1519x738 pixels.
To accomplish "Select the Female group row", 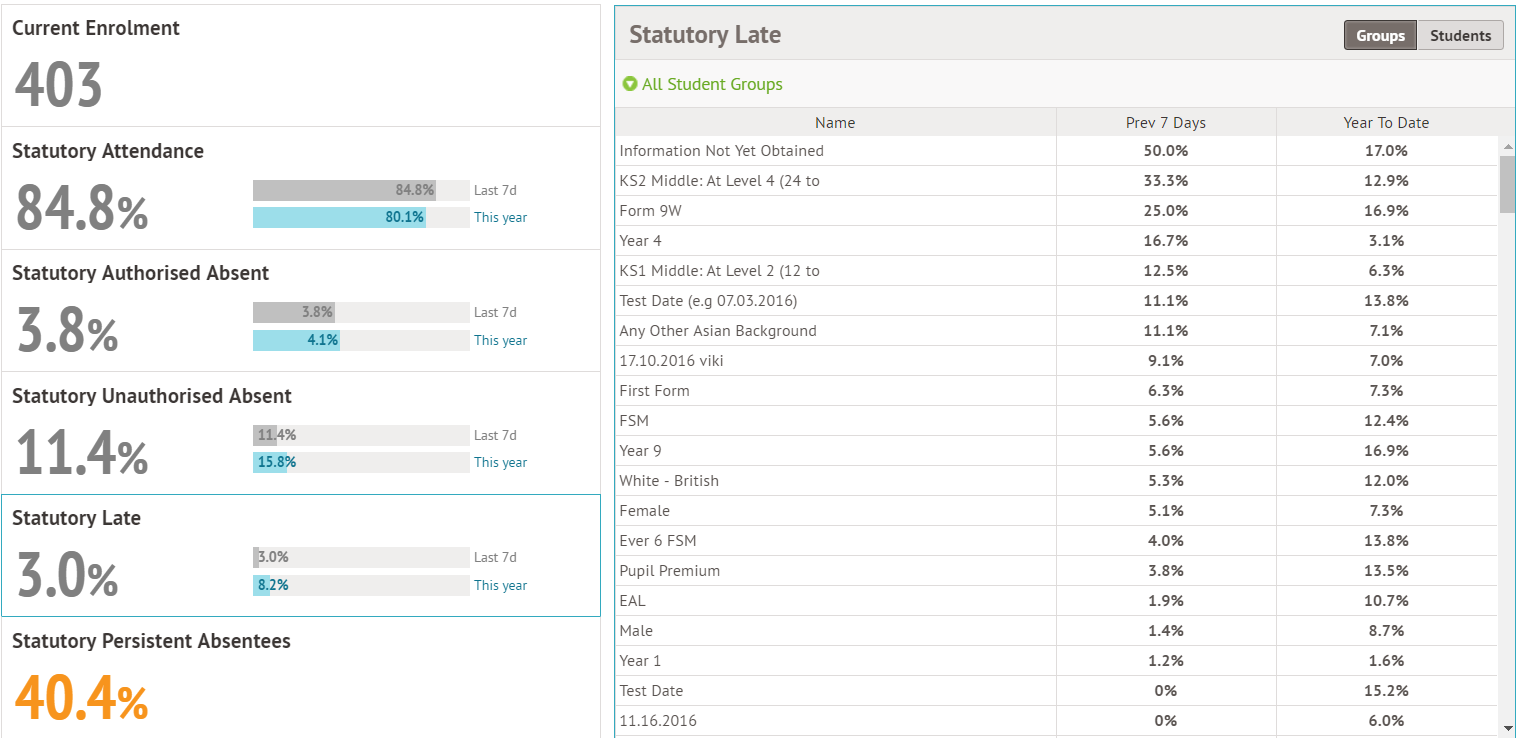I will (x=1056, y=511).
